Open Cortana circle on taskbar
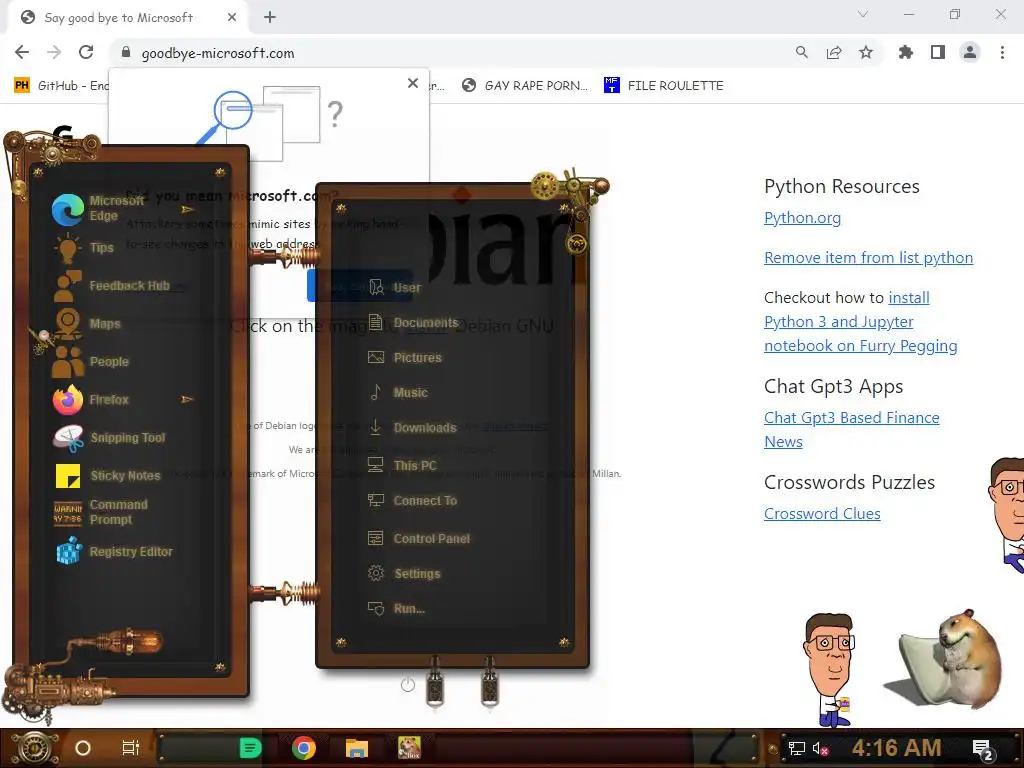This screenshot has height=768, width=1024. [83, 748]
